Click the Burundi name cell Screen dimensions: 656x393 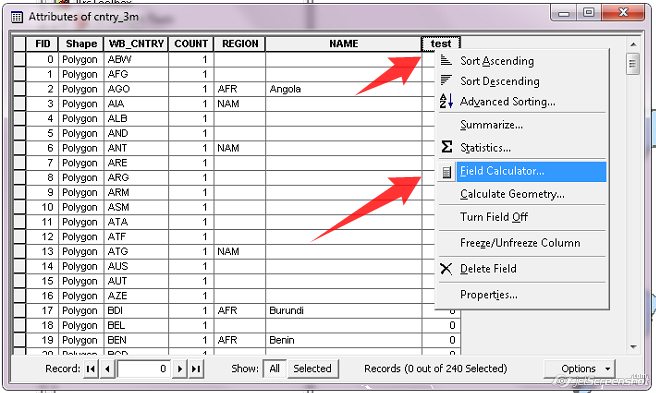click(x=343, y=311)
